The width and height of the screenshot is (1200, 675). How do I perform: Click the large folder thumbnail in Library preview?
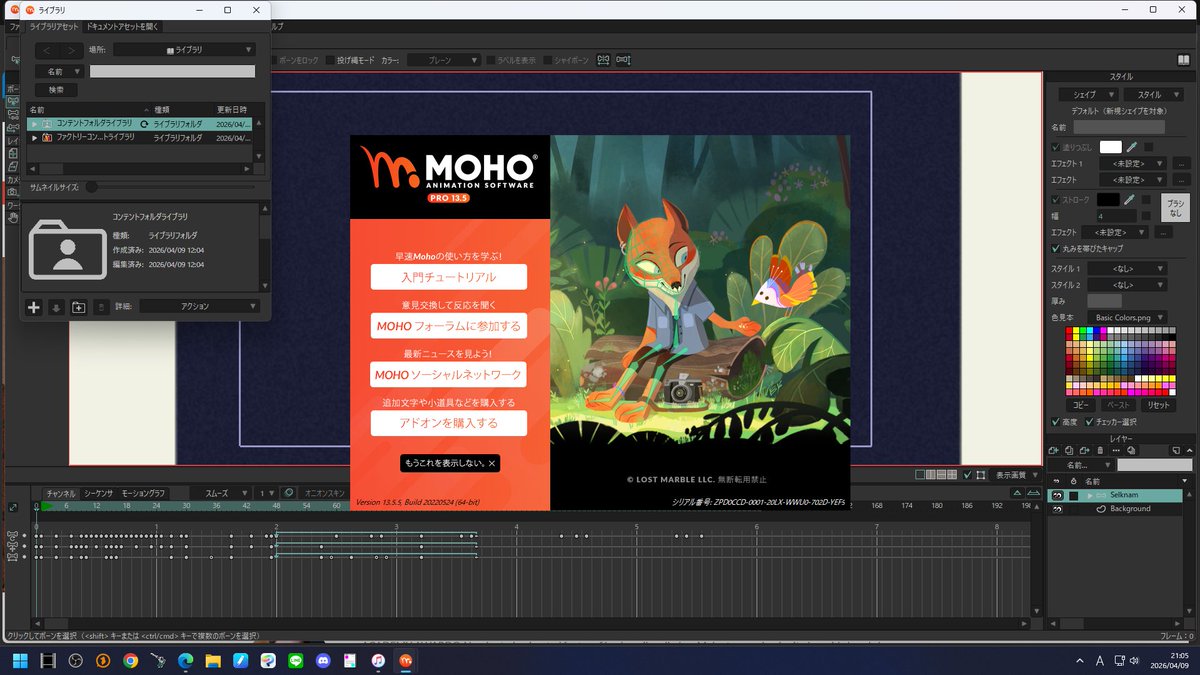click(68, 249)
